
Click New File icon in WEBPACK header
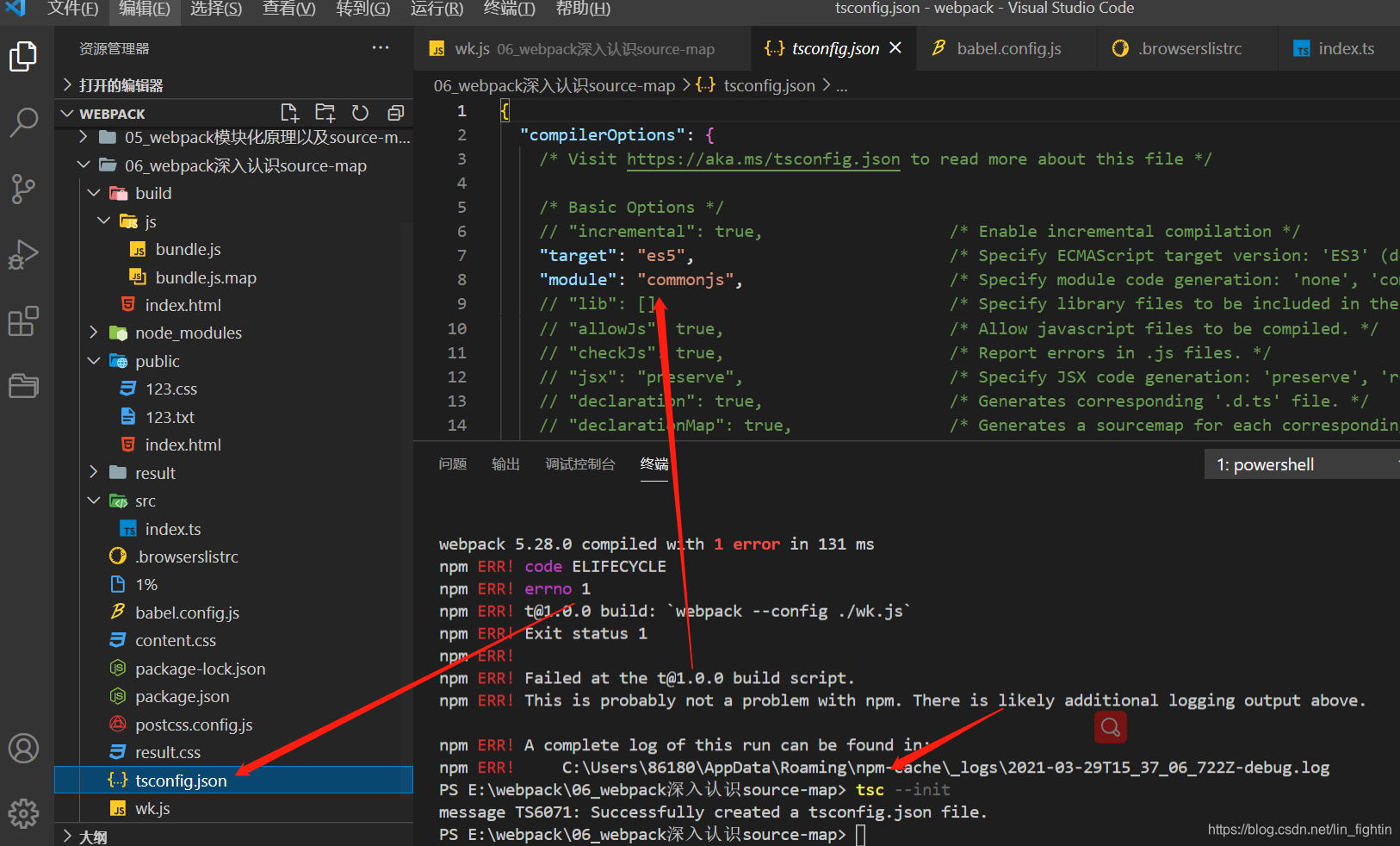click(x=289, y=113)
